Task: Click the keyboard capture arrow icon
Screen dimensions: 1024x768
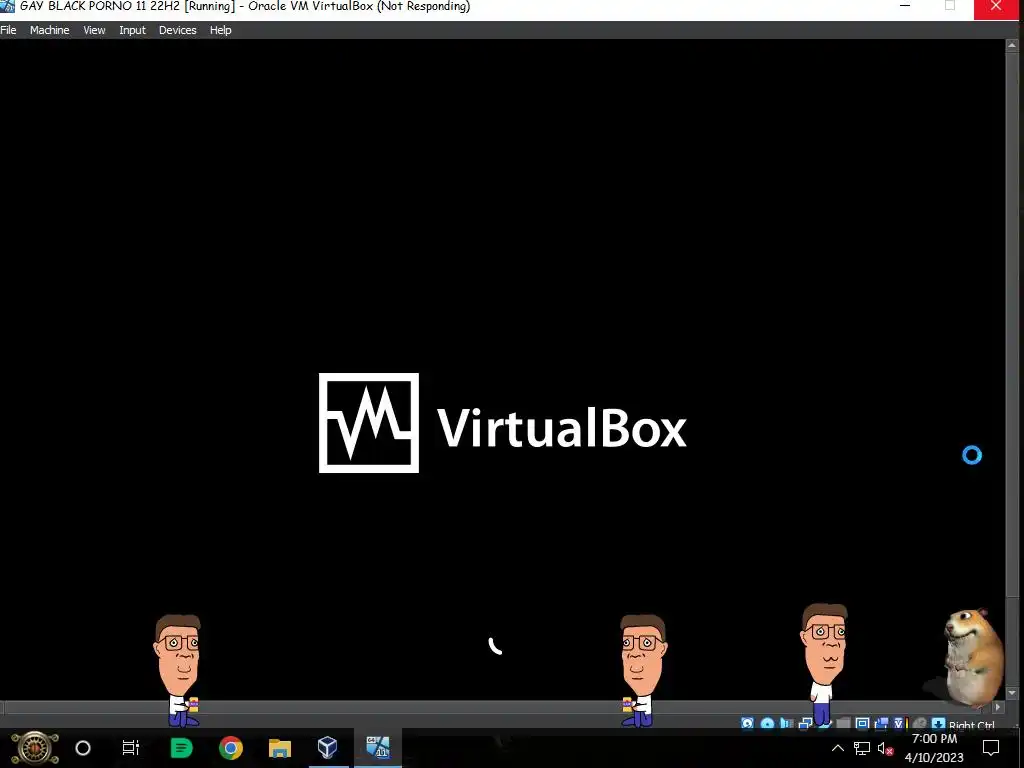Action: pos(938,724)
